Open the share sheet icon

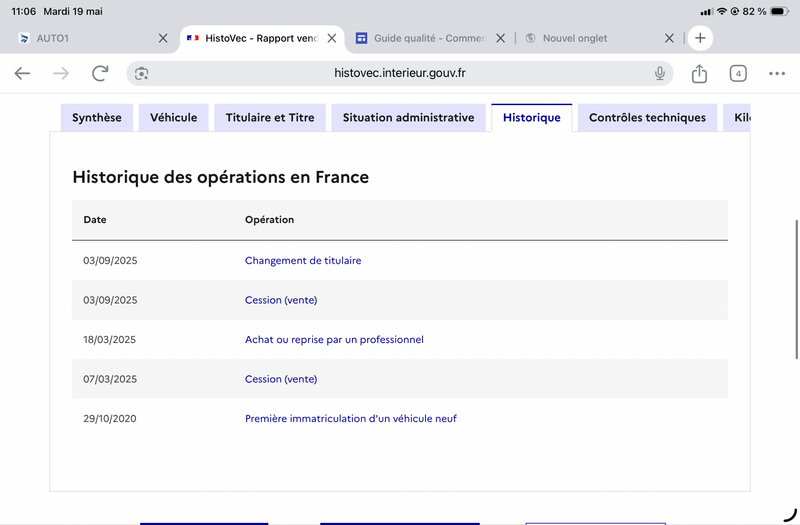tap(699, 73)
